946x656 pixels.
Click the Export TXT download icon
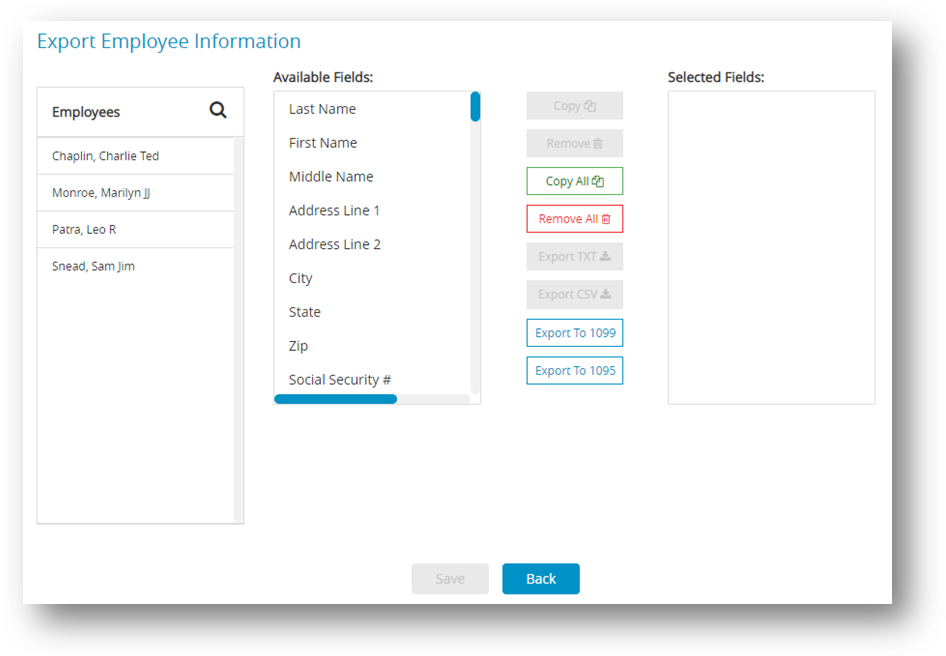[x=604, y=256]
